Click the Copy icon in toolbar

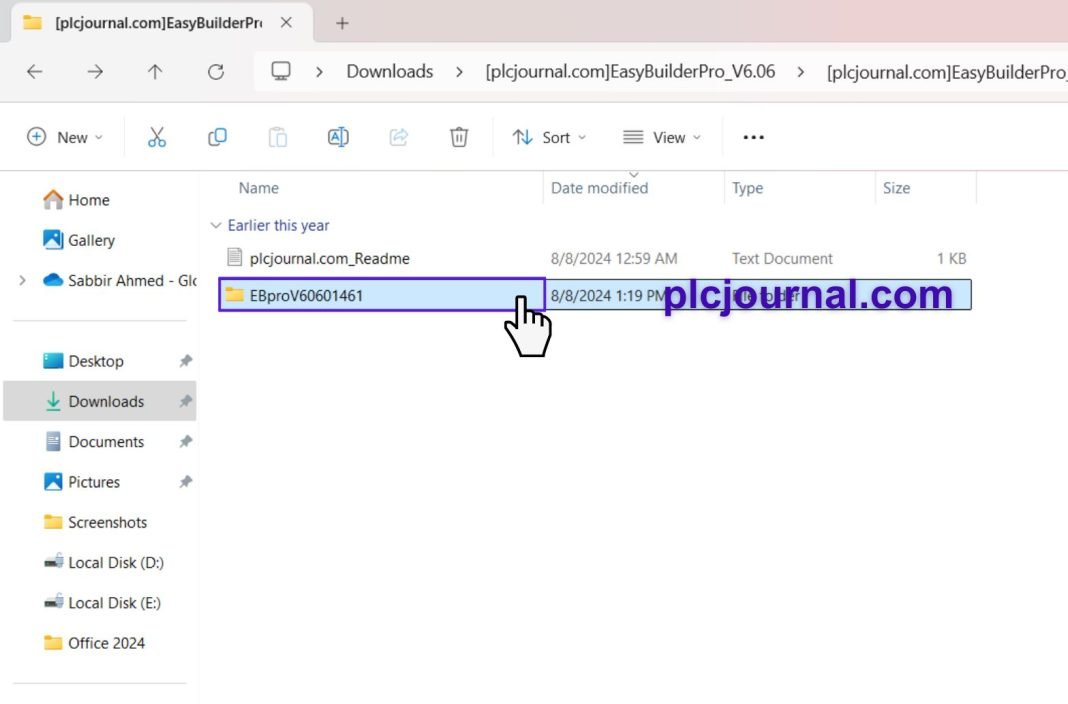coord(217,137)
